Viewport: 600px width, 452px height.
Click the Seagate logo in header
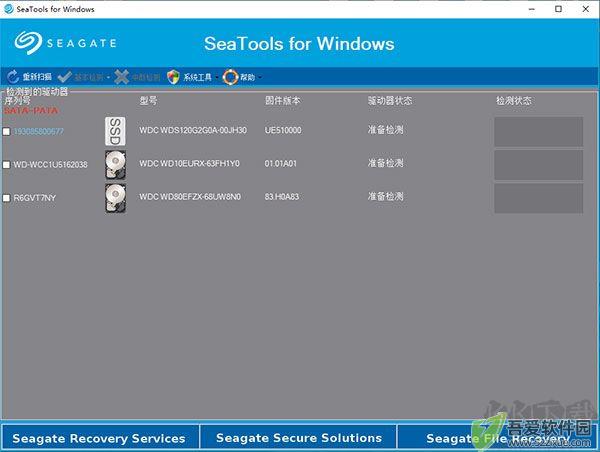tap(65, 42)
